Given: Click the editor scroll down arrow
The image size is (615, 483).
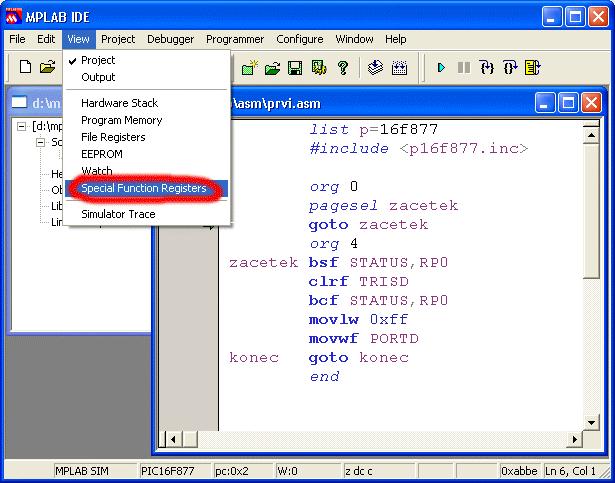Looking at the screenshot, I should click(591, 423).
